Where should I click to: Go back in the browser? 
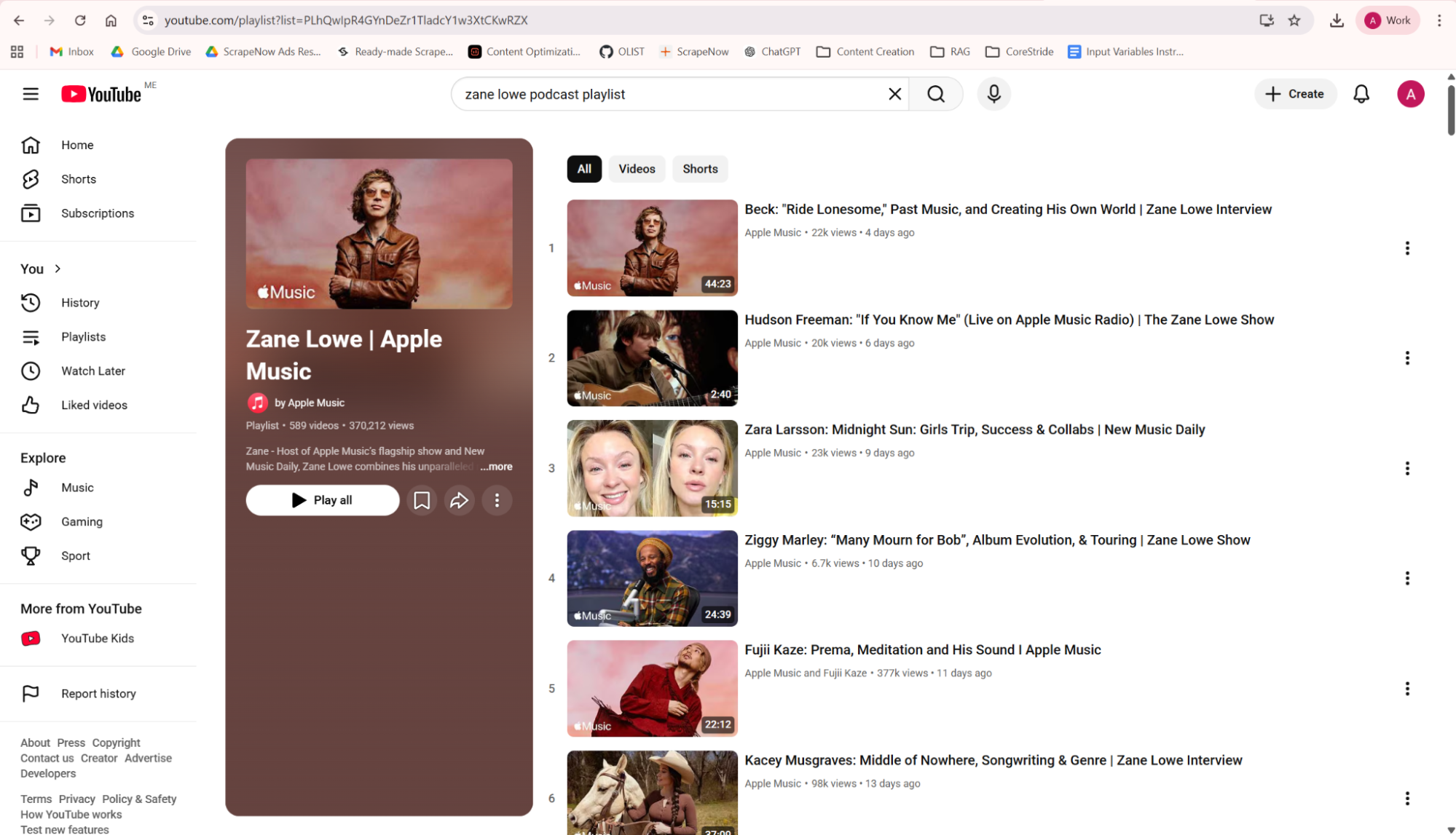point(19,20)
